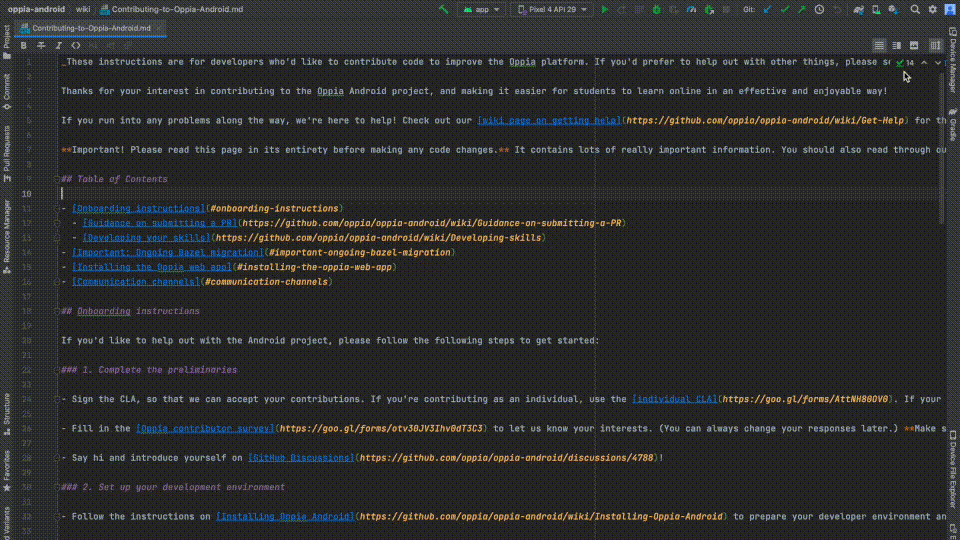960x540 pixels.
Task: Click the Make Project hammer icon
Action: click(x=444, y=9)
